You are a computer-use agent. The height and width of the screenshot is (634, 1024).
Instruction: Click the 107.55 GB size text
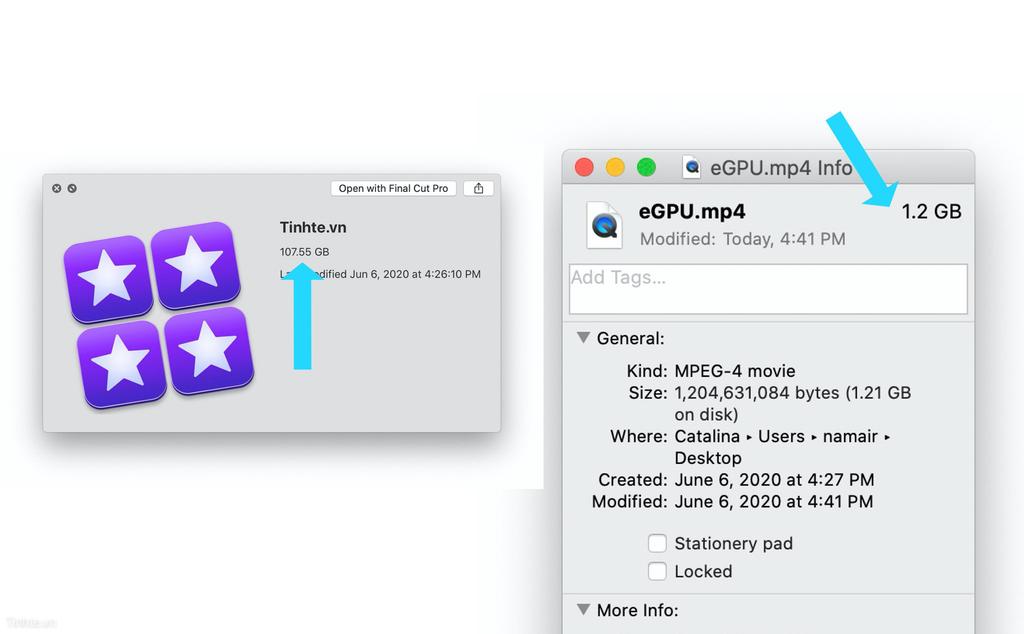click(304, 251)
